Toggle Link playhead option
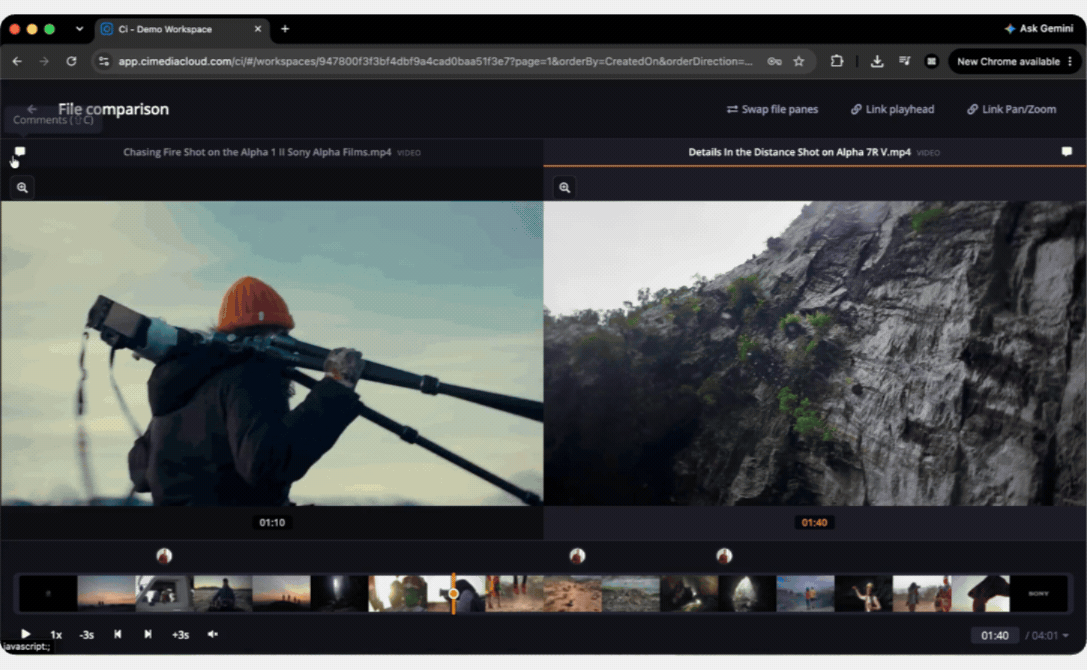 pyautogui.click(x=892, y=110)
